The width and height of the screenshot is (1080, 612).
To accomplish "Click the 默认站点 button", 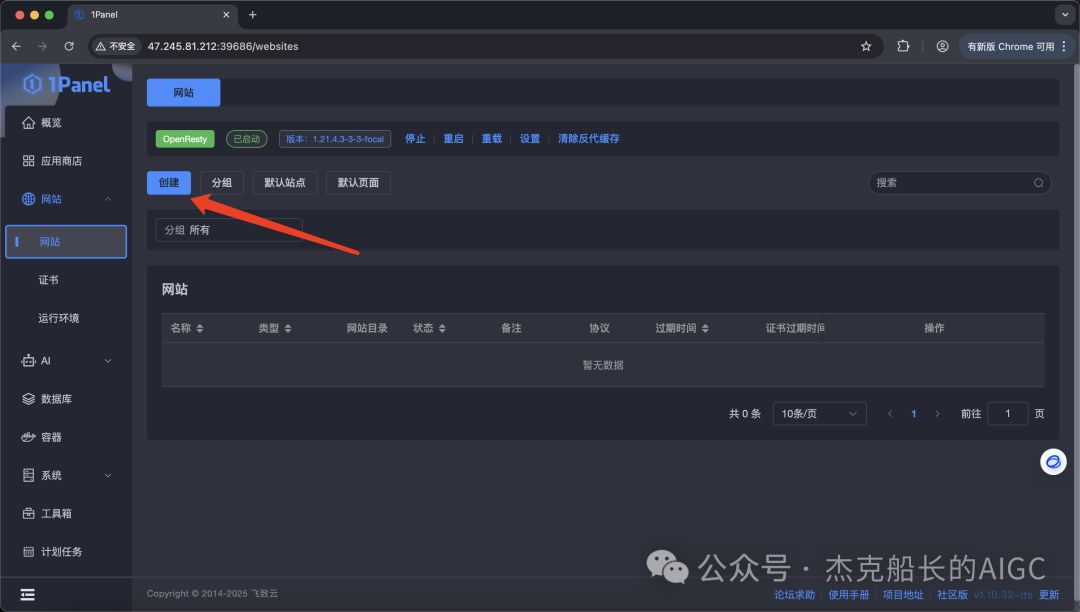I will pyautogui.click(x=284, y=182).
